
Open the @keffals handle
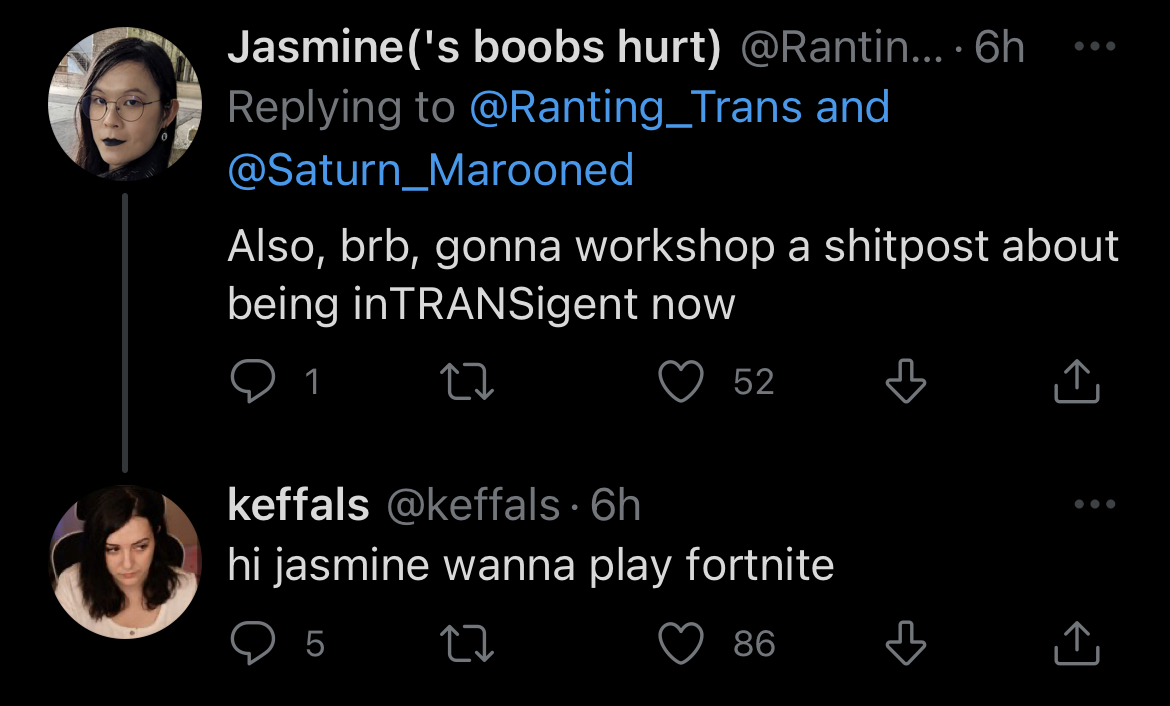pos(473,505)
